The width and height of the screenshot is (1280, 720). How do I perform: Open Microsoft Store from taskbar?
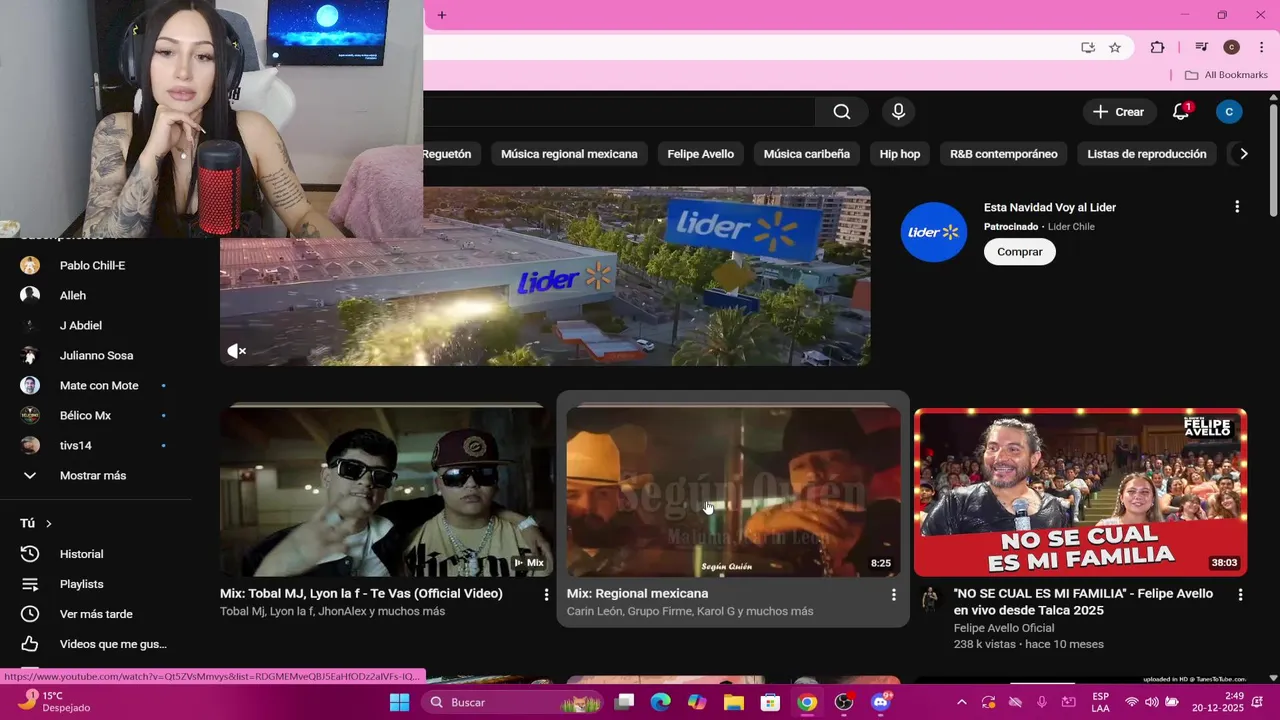(x=770, y=702)
